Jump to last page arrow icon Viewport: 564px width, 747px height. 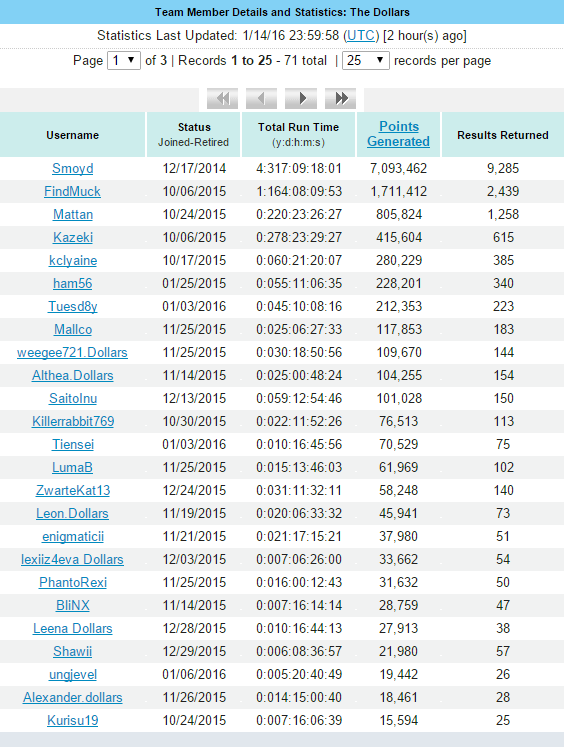click(340, 99)
